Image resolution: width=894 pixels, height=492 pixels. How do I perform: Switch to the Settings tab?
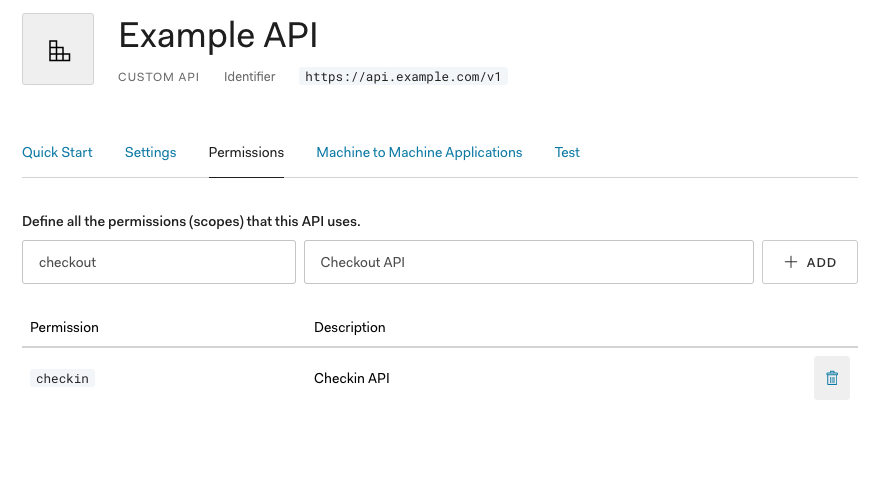pyautogui.click(x=151, y=152)
